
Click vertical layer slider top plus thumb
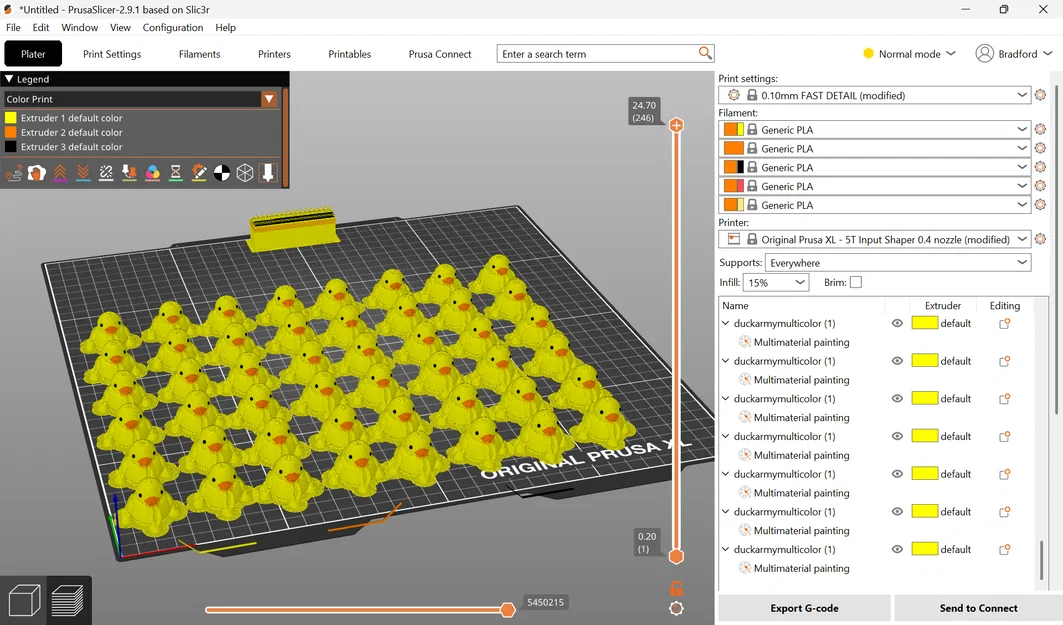[x=676, y=125]
